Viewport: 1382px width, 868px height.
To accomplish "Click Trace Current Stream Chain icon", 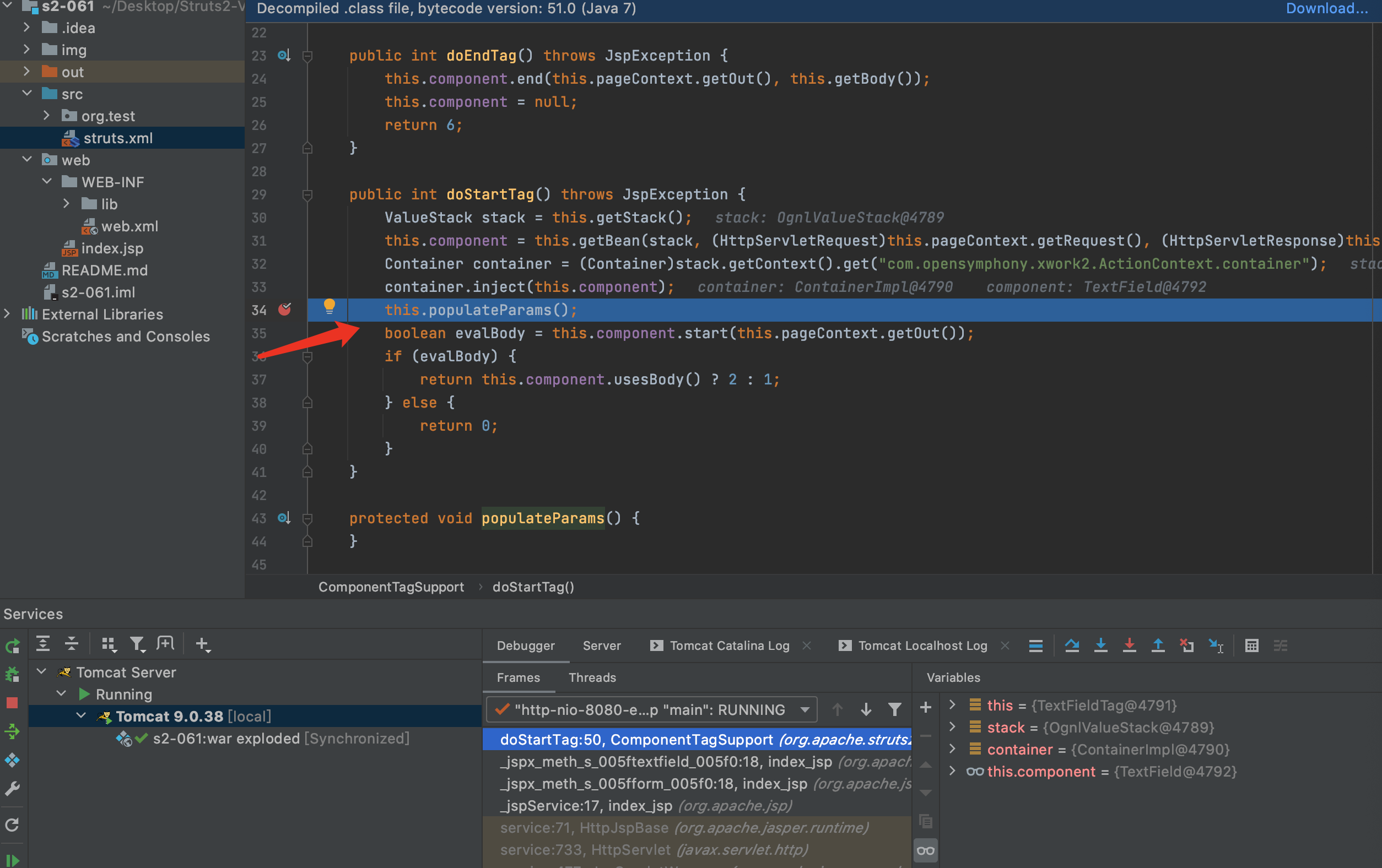I will [x=1281, y=645].
